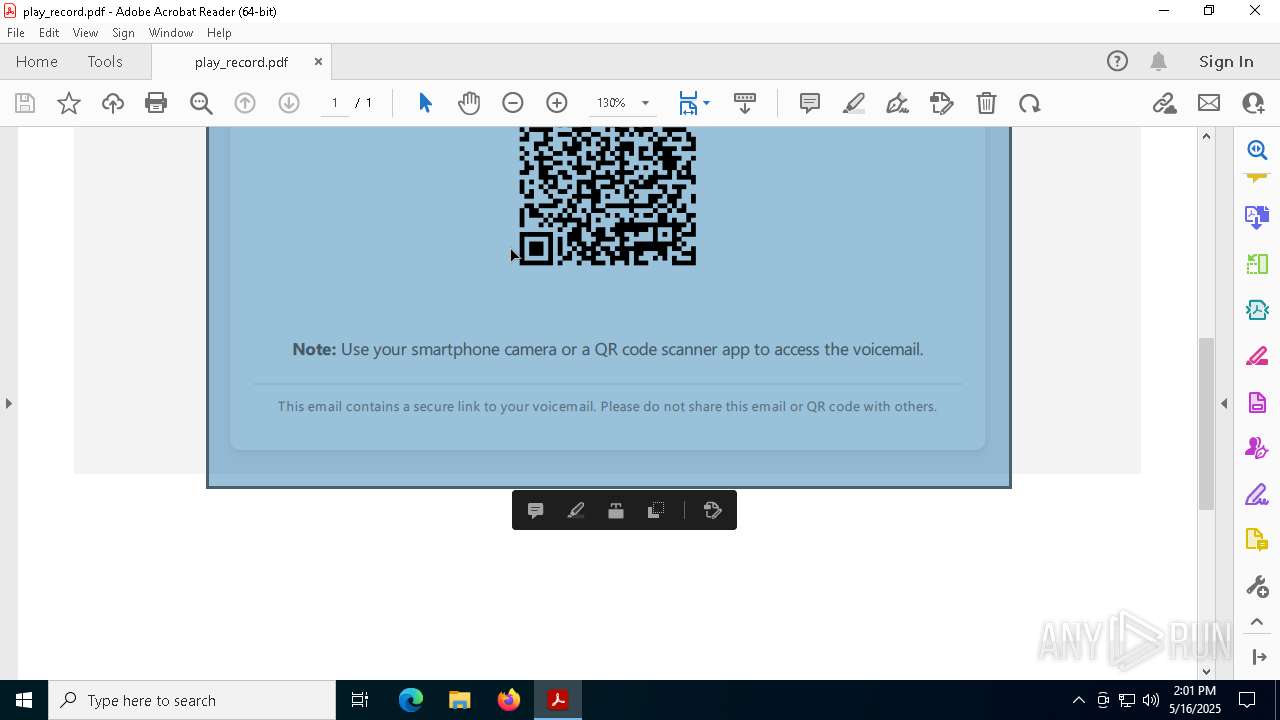This screenshot has height=720, width=1280.
Task: Click the page number input field
Action: [335, 103]
